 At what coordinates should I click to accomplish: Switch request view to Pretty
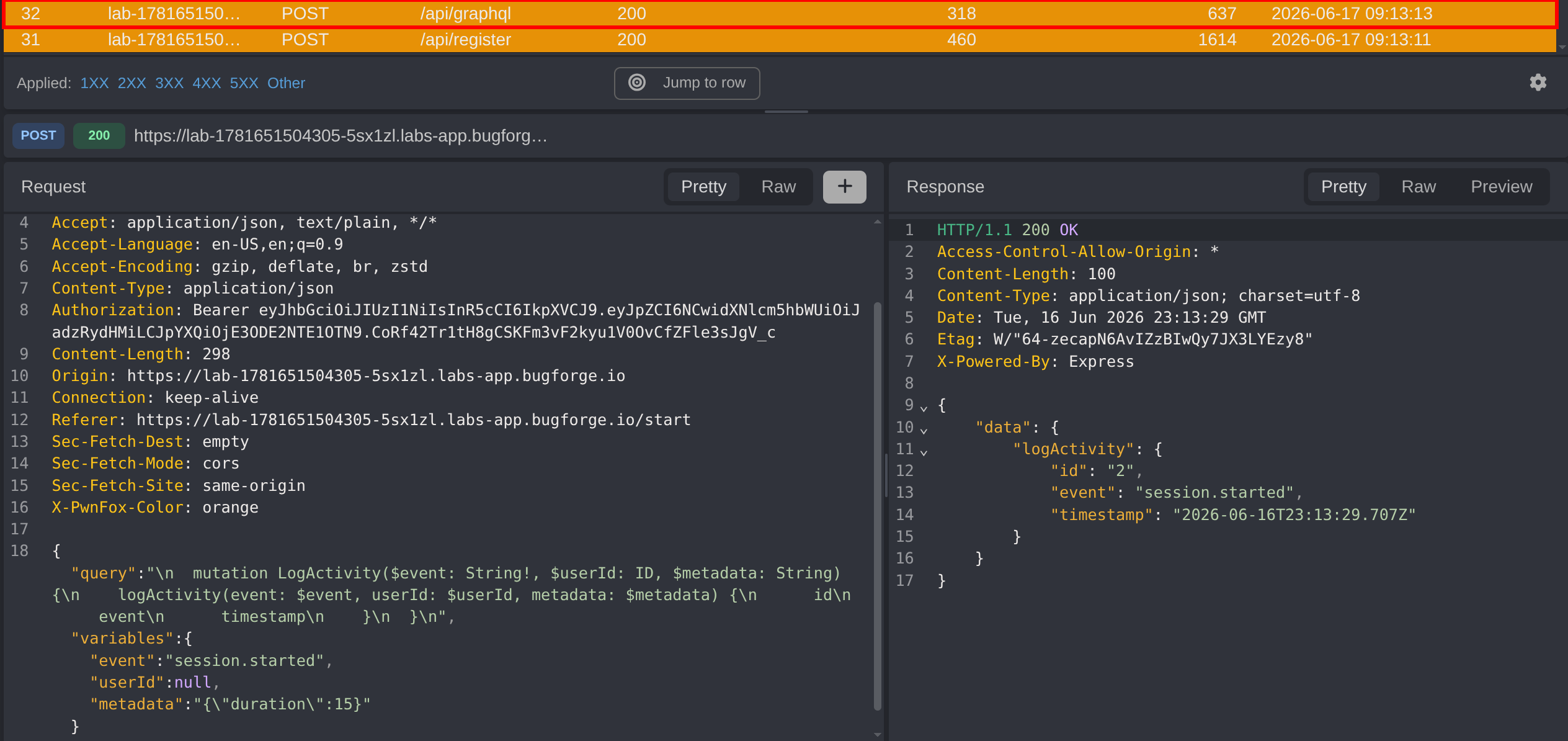point(703,187)
